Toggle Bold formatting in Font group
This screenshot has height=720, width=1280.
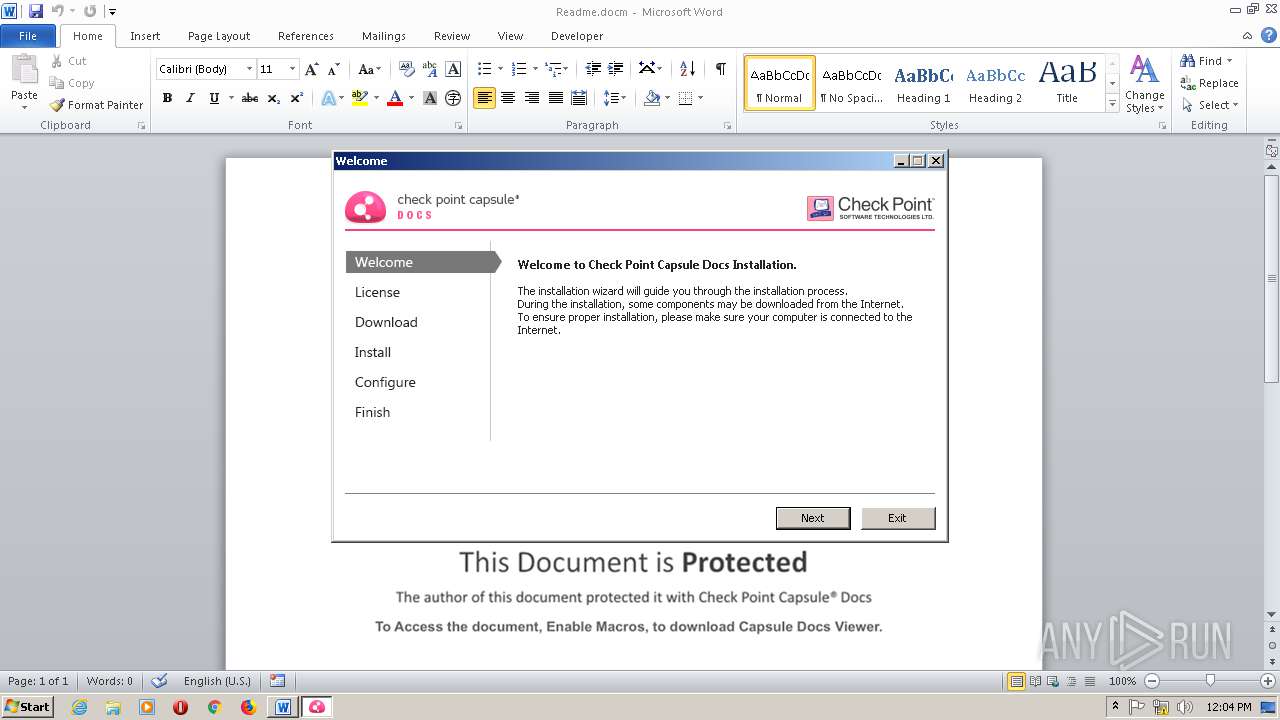(x=167, y=98)
